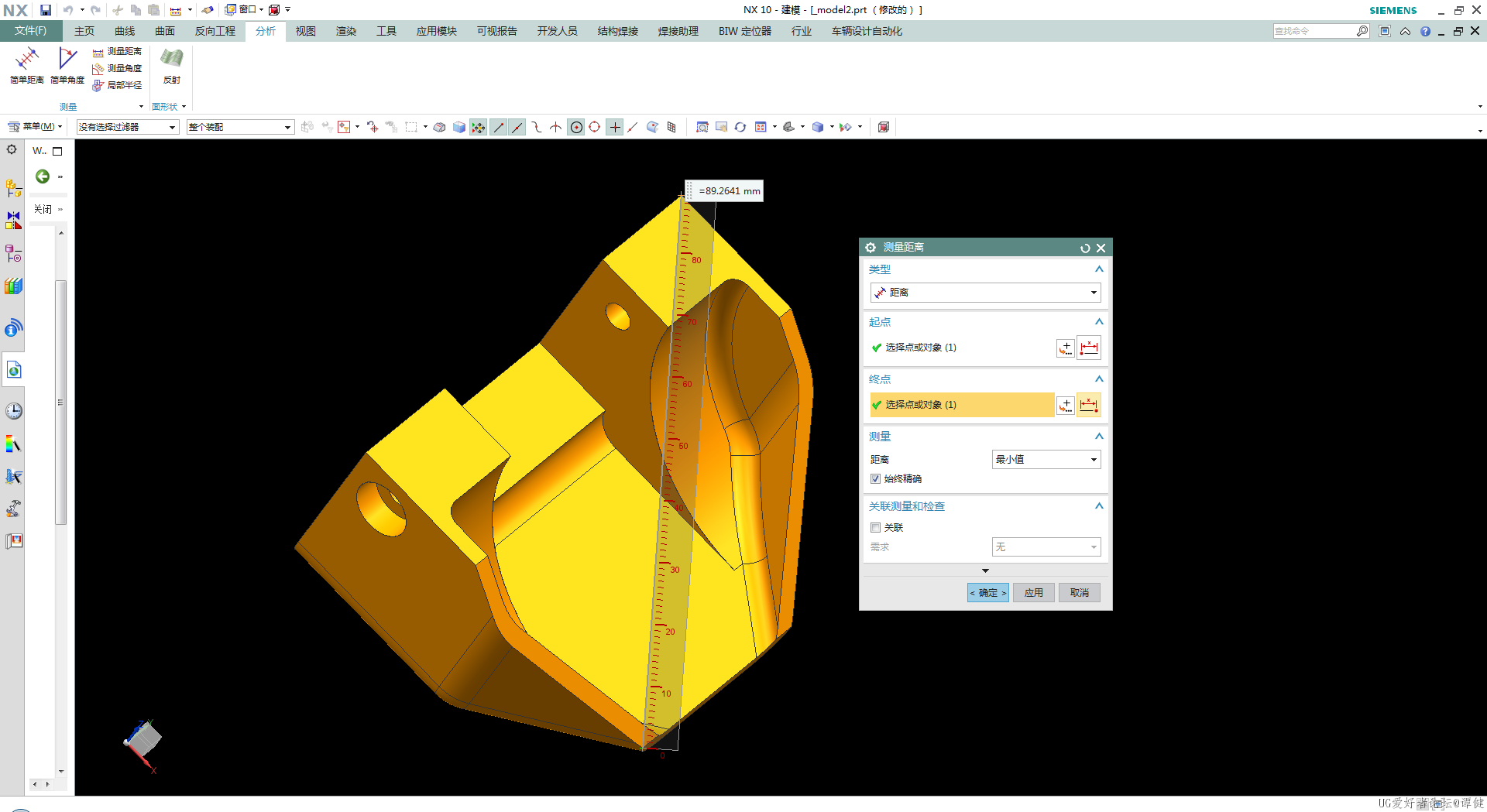The width and height of the screenshot is (1487, 812).
Task: Click the 取消 cancel button
Action: [1080, 593]
